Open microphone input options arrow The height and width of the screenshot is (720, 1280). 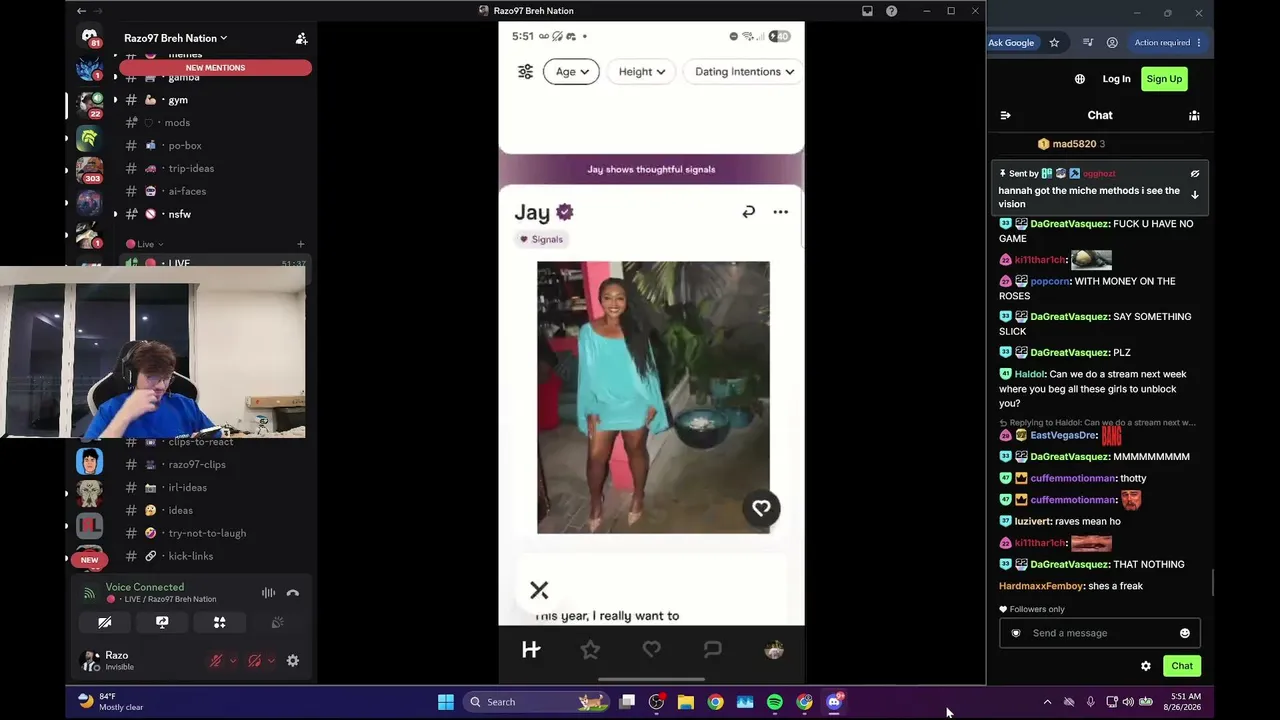point(233,661)
